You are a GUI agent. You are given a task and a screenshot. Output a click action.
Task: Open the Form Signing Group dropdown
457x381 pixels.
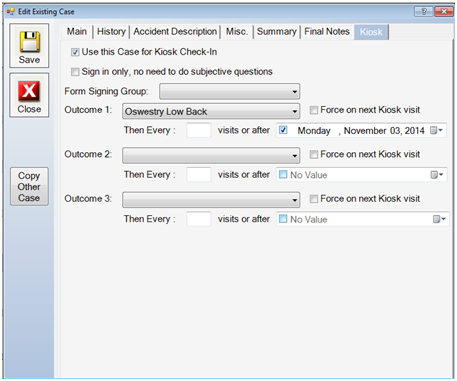click(x=230, y=91)
